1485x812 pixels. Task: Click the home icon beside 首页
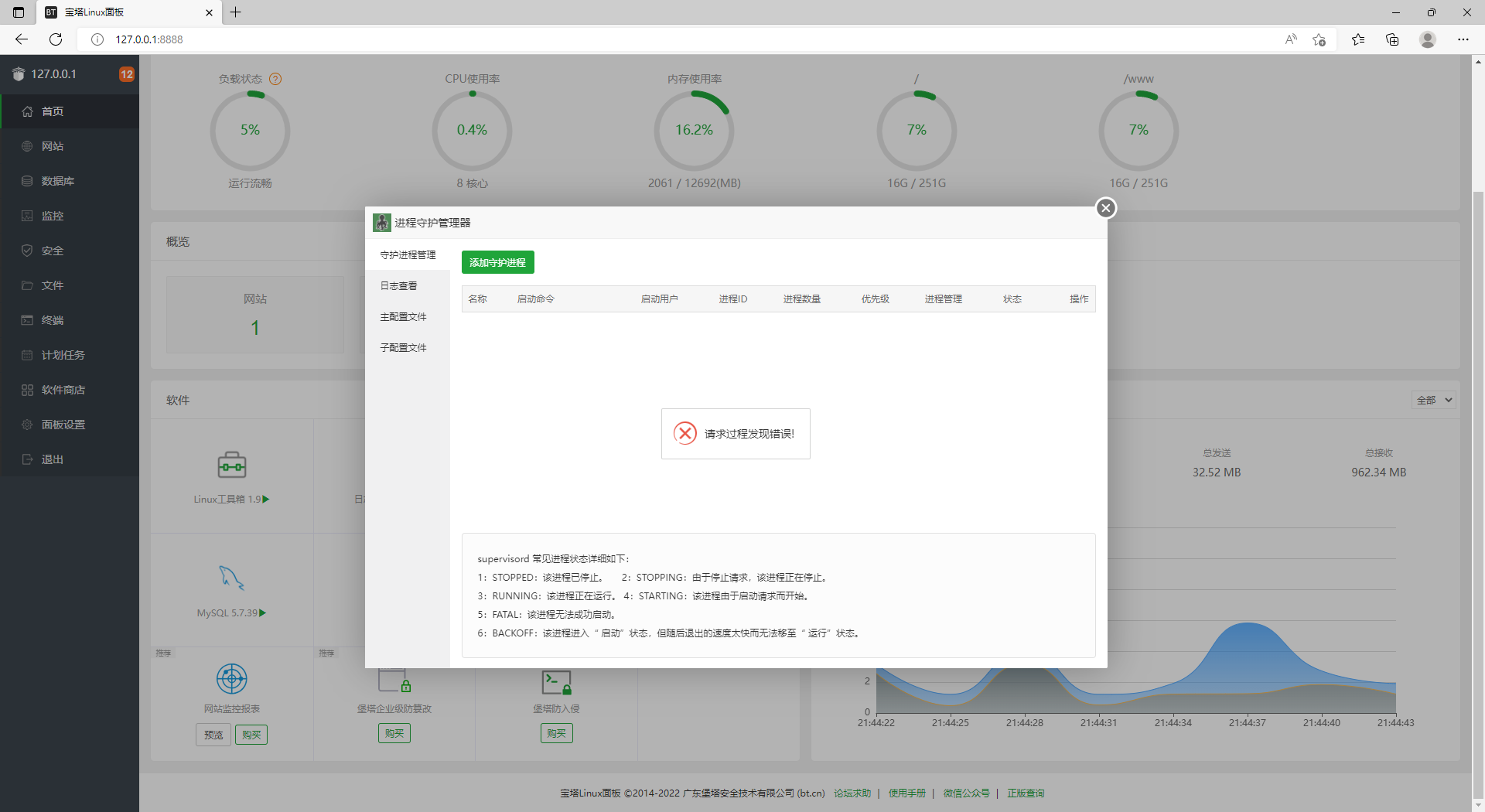pos(27,111)
